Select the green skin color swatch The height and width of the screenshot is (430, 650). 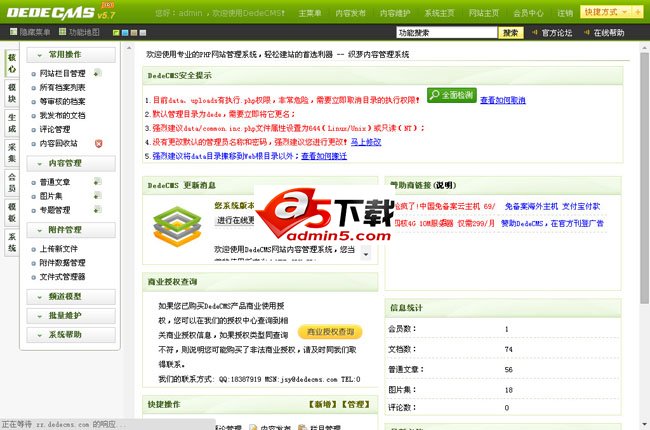click(116, 33)
